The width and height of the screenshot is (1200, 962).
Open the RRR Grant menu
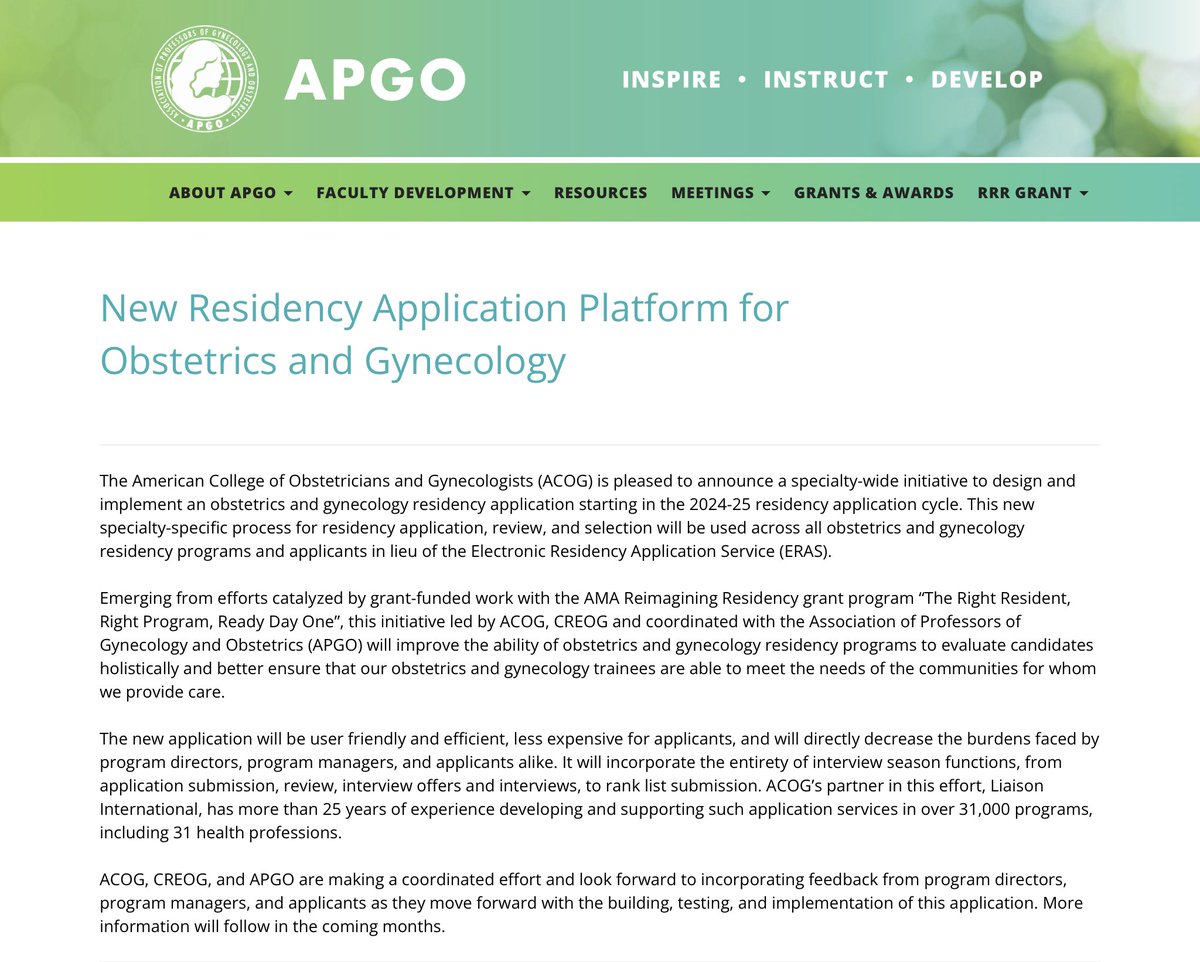[1033, 192]
